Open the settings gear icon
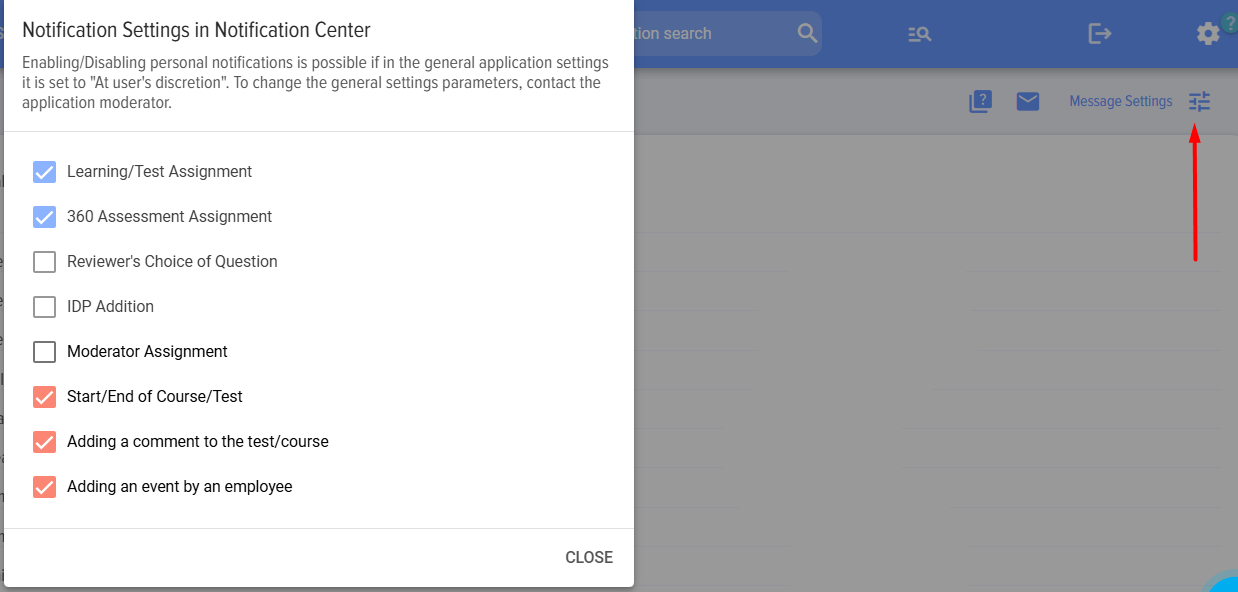The image size is (1238, 592). (1208, 34)
